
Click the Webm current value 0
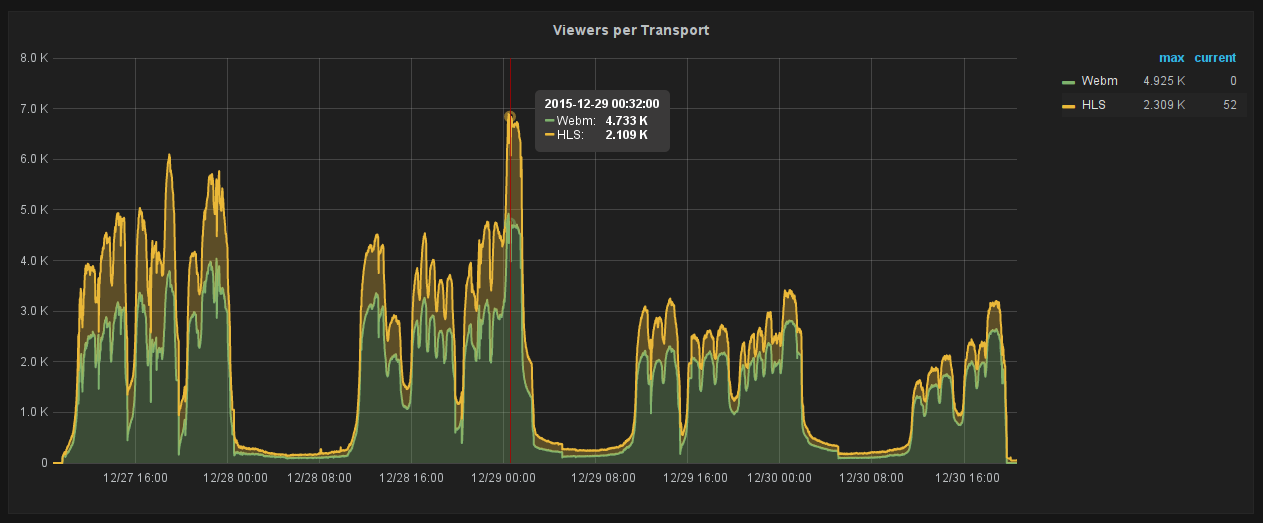pyautogui.click(x=1233, y=81)
